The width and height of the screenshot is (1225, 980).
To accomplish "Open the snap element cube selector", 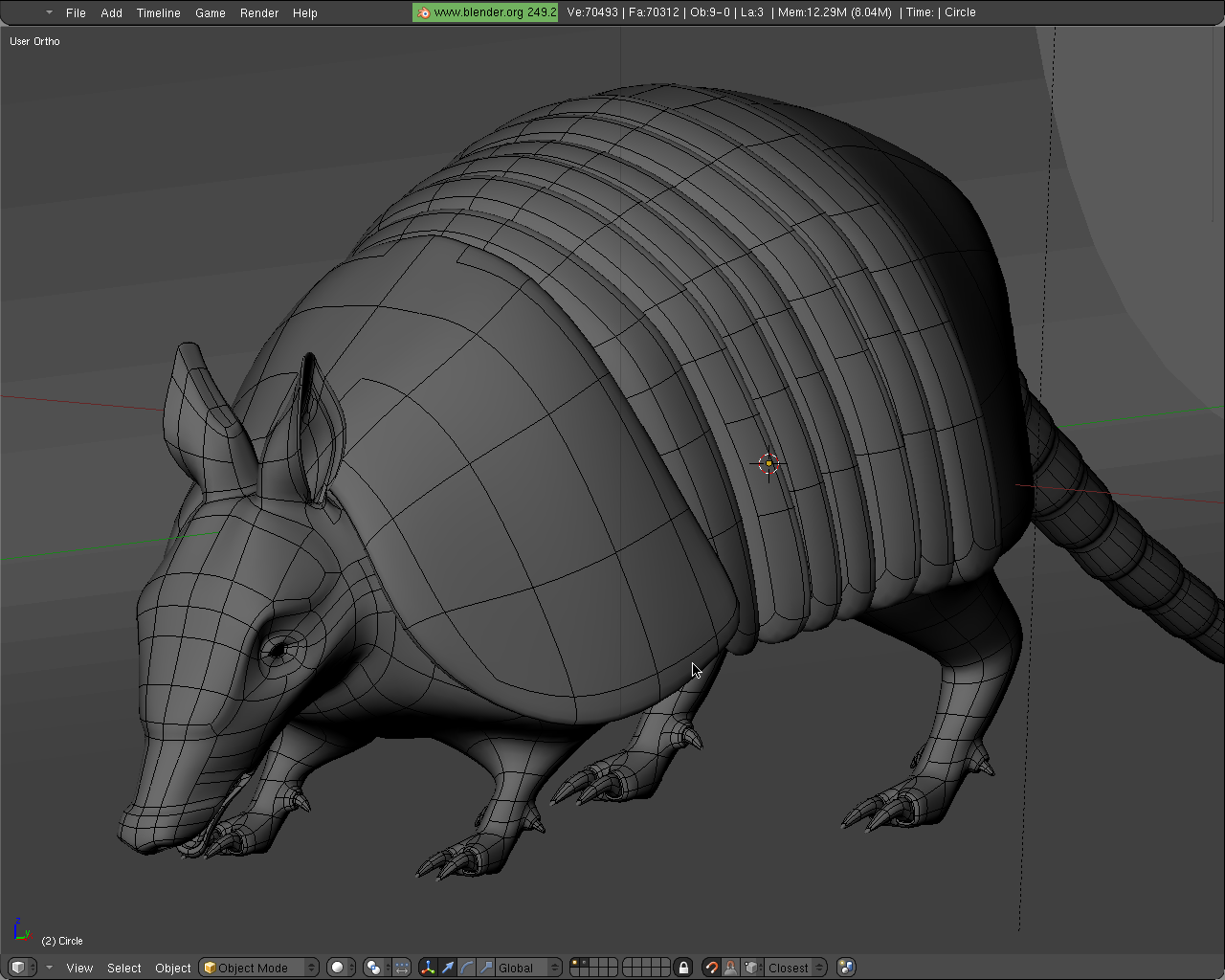I will [752, 968].
